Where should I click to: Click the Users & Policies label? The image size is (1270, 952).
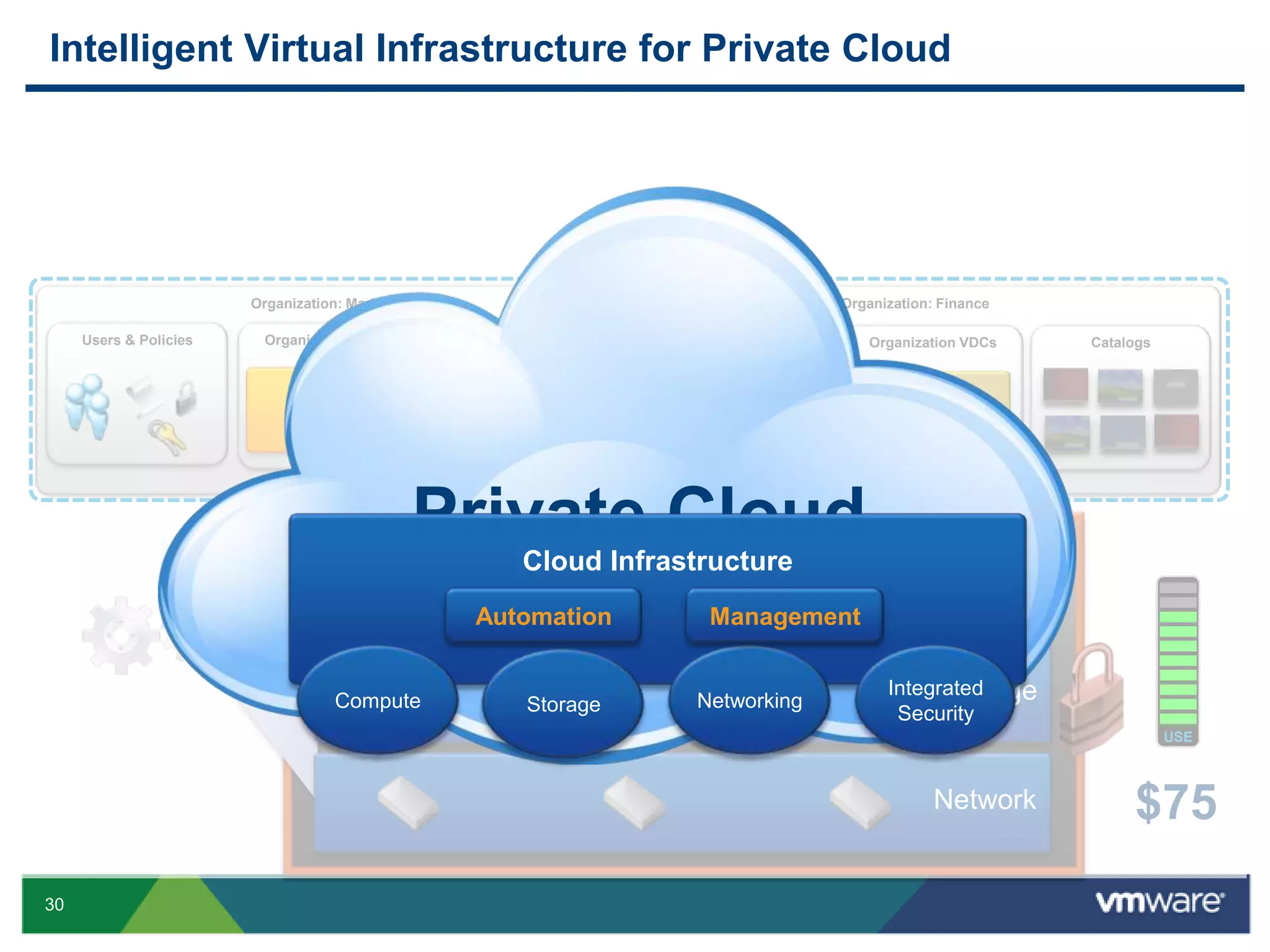click(x=137, y=340)
